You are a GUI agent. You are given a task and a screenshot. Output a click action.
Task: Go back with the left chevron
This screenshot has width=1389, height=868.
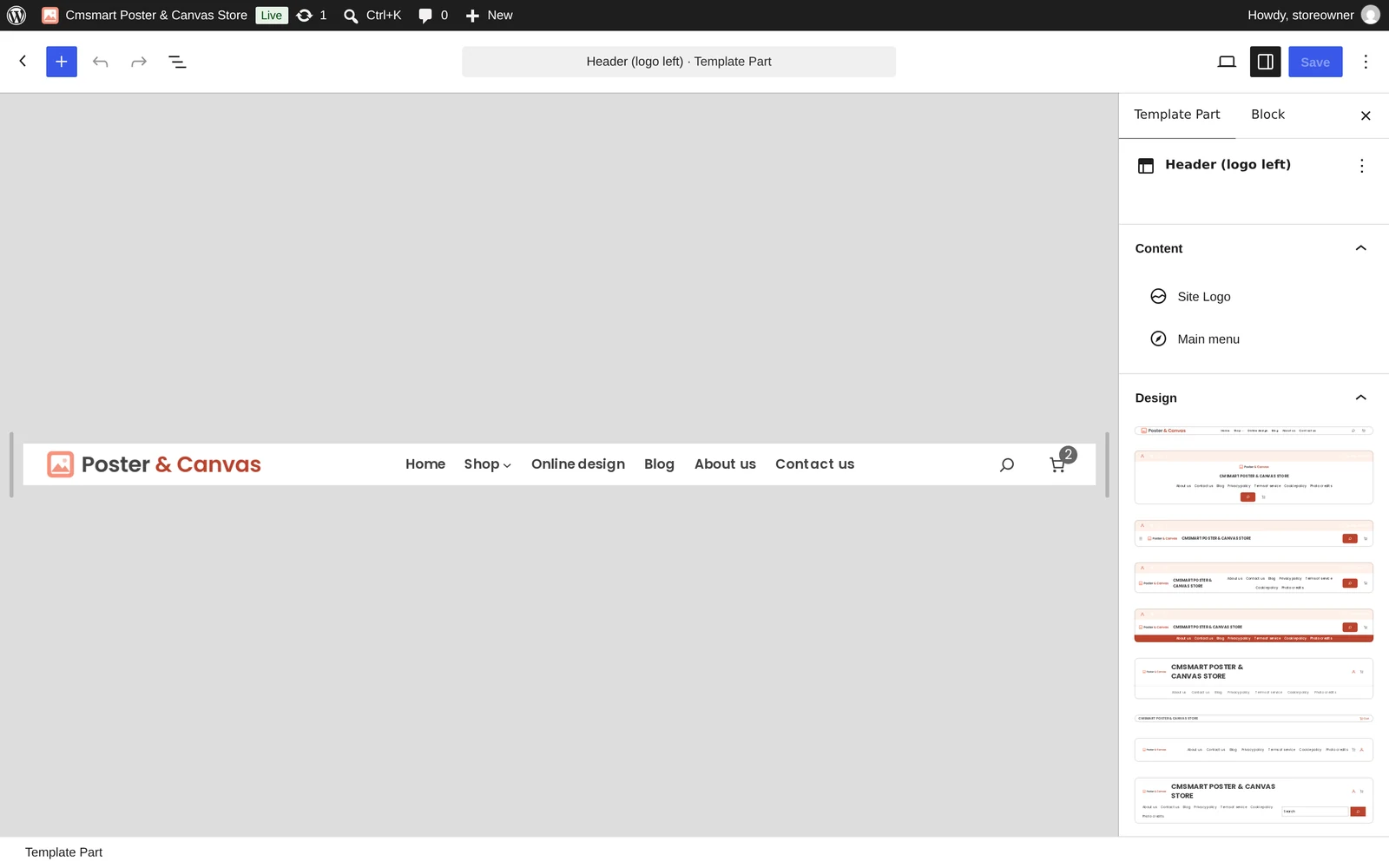click(x=23, y=62)
